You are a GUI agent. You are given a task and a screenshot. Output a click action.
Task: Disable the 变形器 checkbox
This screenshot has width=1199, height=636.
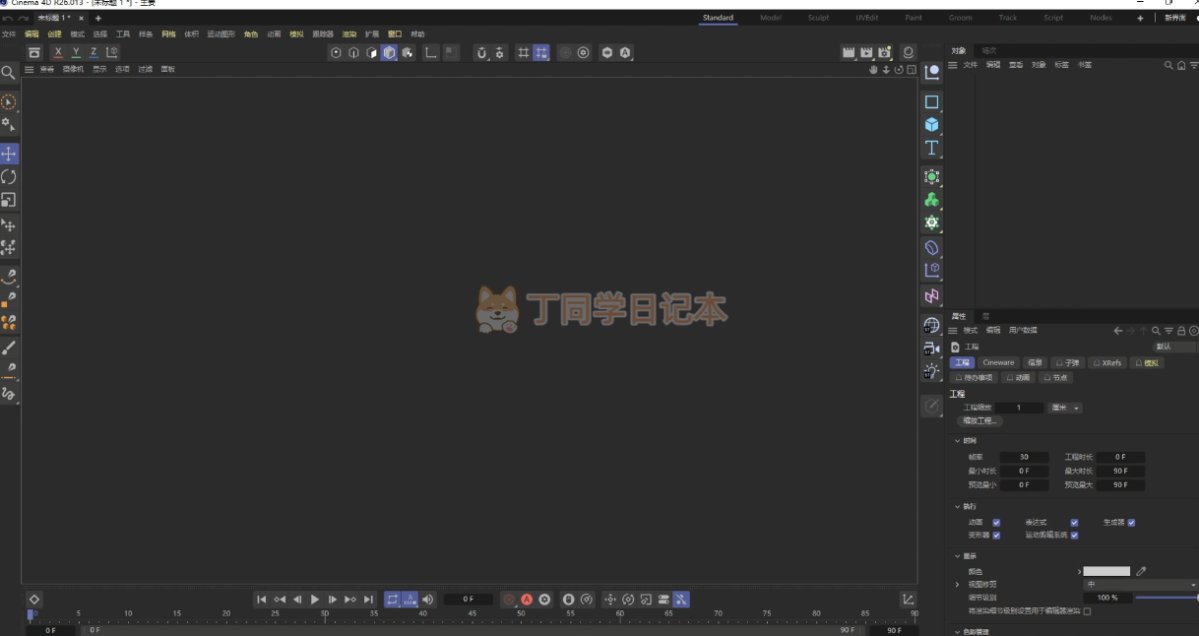pyautogui.click(x=996, y=535)
